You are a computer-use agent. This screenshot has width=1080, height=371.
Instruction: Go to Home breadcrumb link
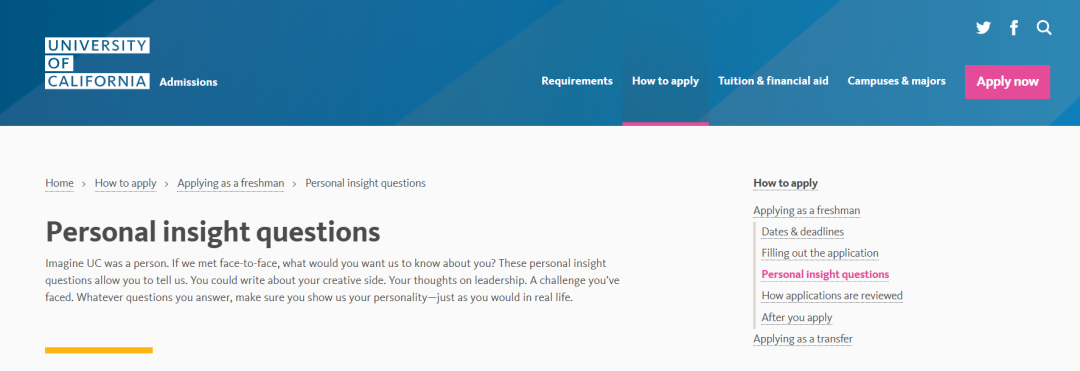pyautogui.click(x=59, y=183)
